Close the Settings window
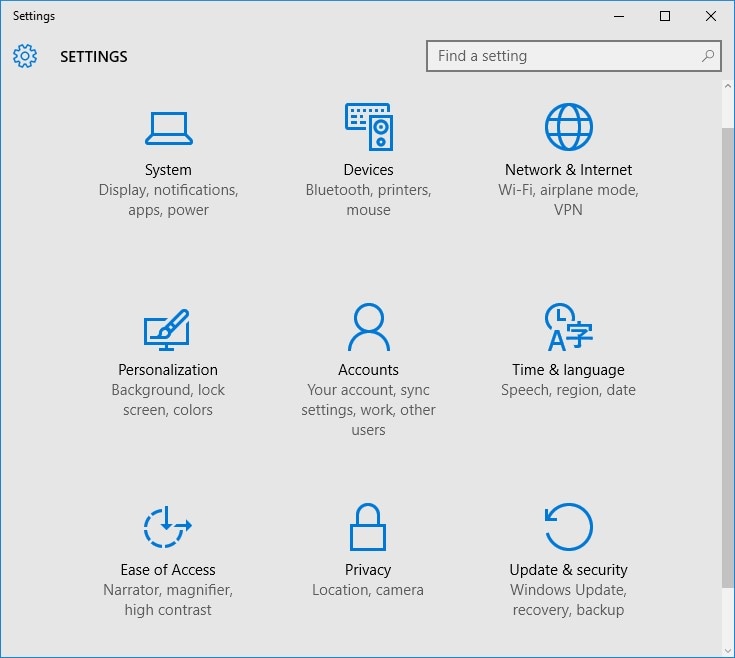735x658 pixels. click(711, 16)
